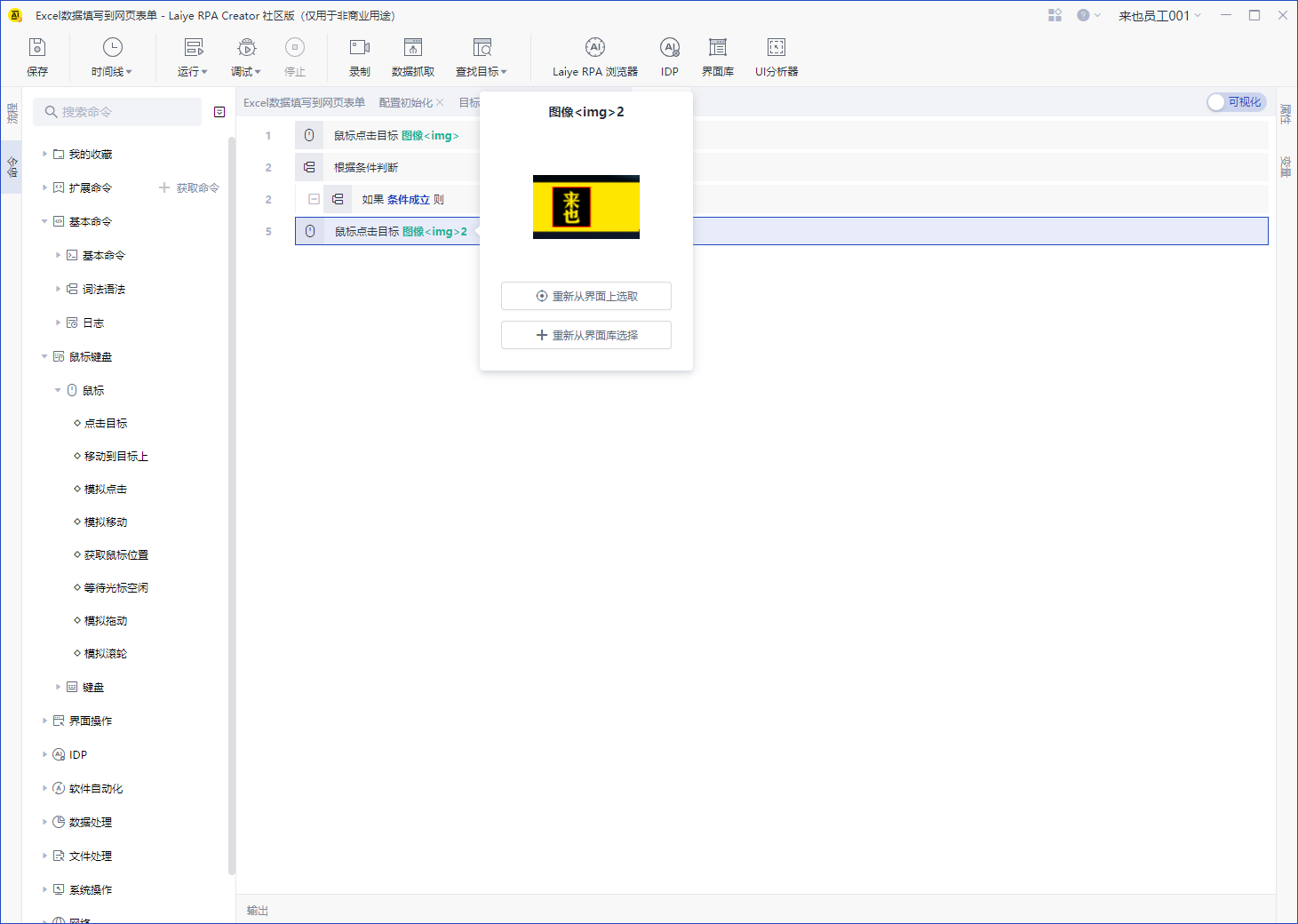
Task: Click the command tree scrollbar
Action: pos(232,506)
